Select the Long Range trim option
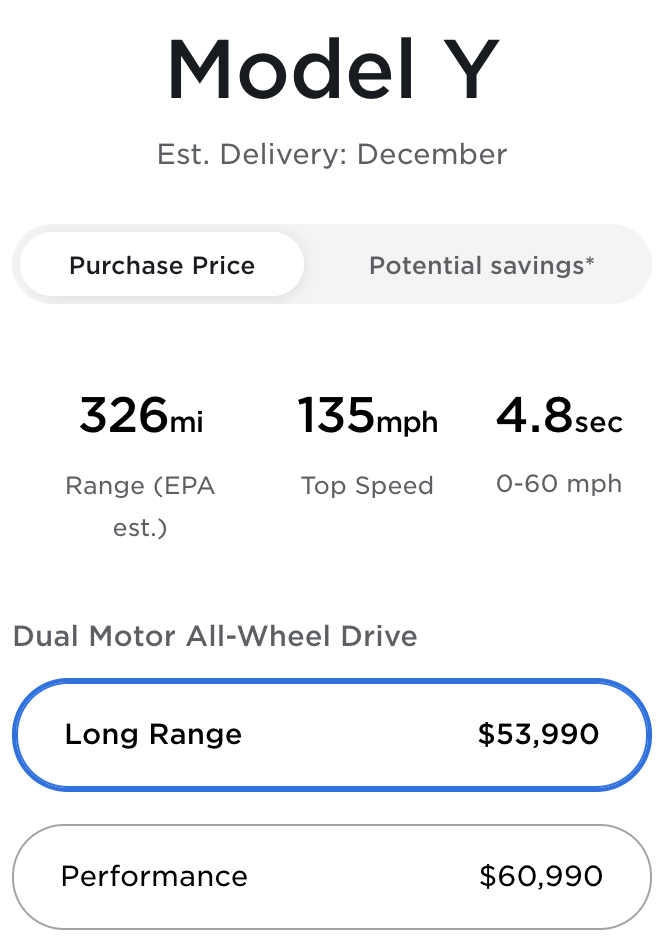This screenshot has width=668, height=950. (x=332, y=735)
